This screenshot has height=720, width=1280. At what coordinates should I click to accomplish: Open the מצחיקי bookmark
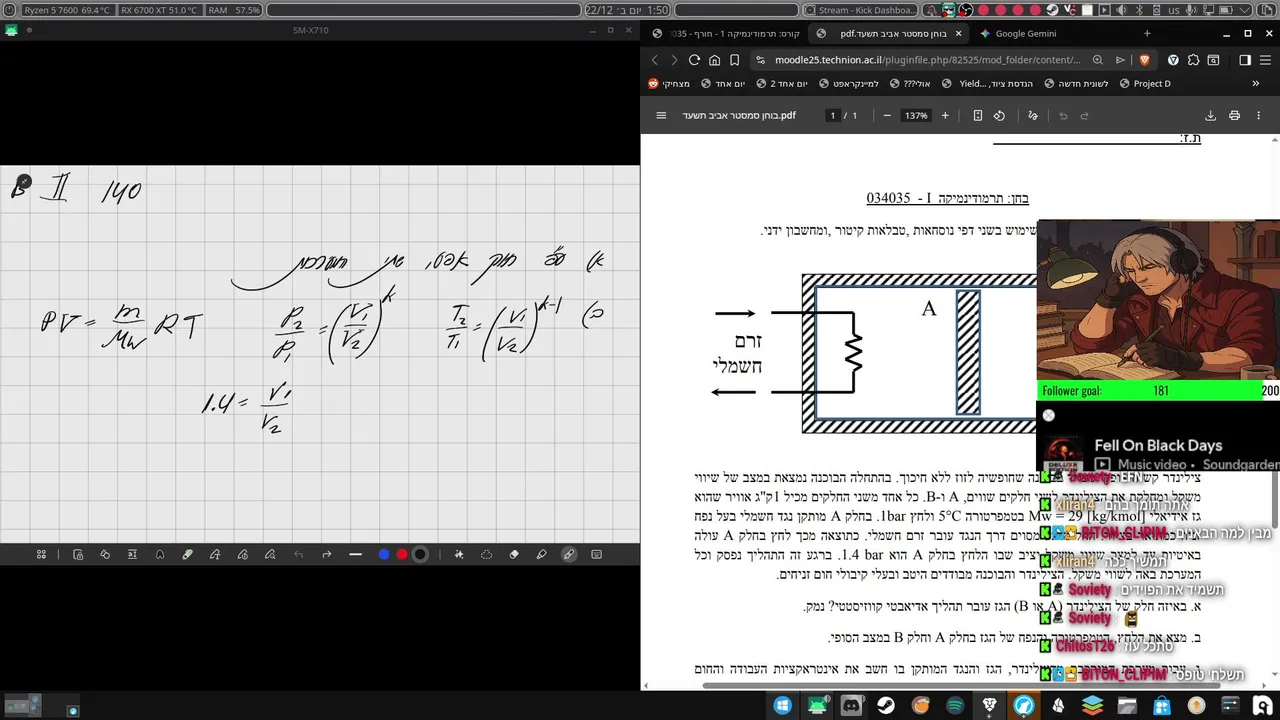[x=670, y=84]
